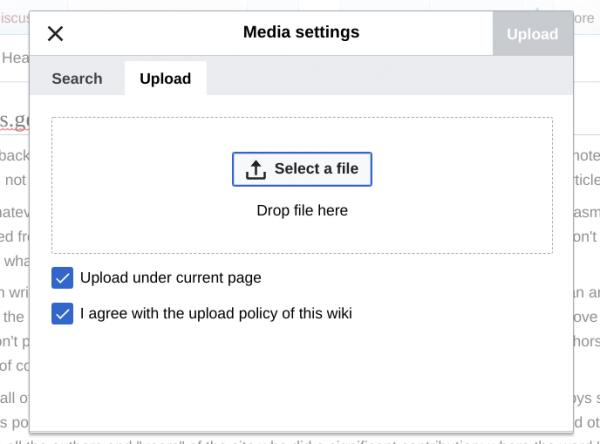Toggle the Upload under current page checkbox

pos(63,278)
